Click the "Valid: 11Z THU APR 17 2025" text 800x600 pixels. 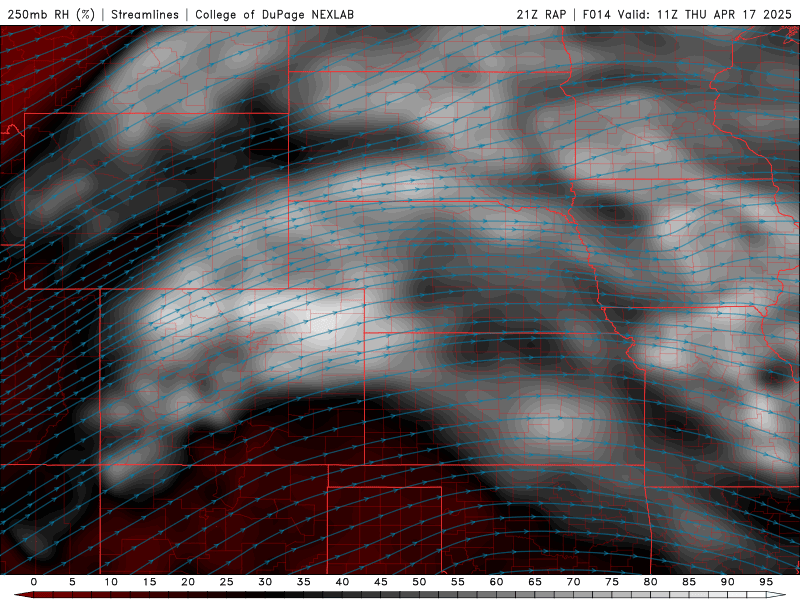[705, 14]
